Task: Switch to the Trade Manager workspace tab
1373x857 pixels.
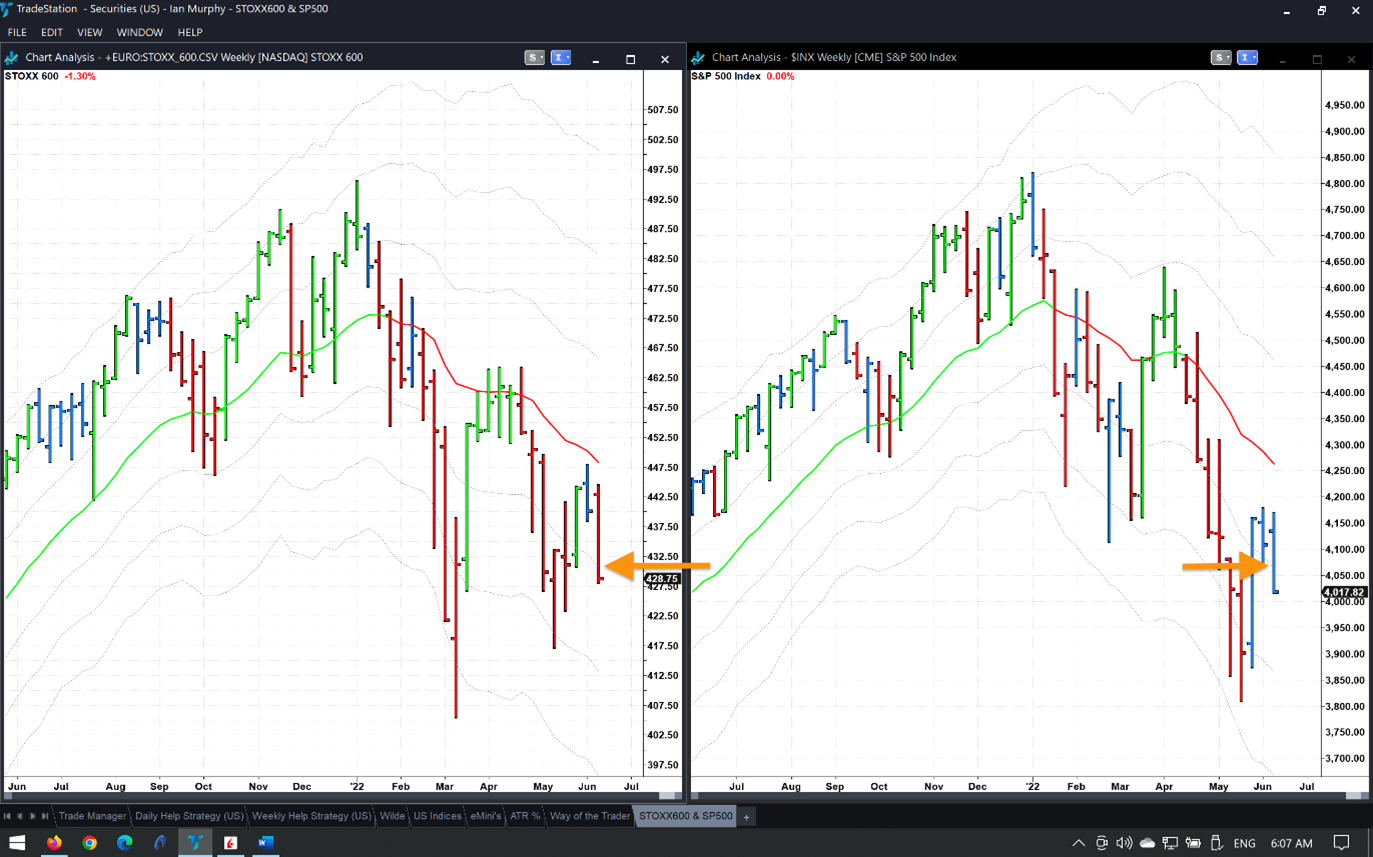Action: pyautogui.click(x=92, y=816)
